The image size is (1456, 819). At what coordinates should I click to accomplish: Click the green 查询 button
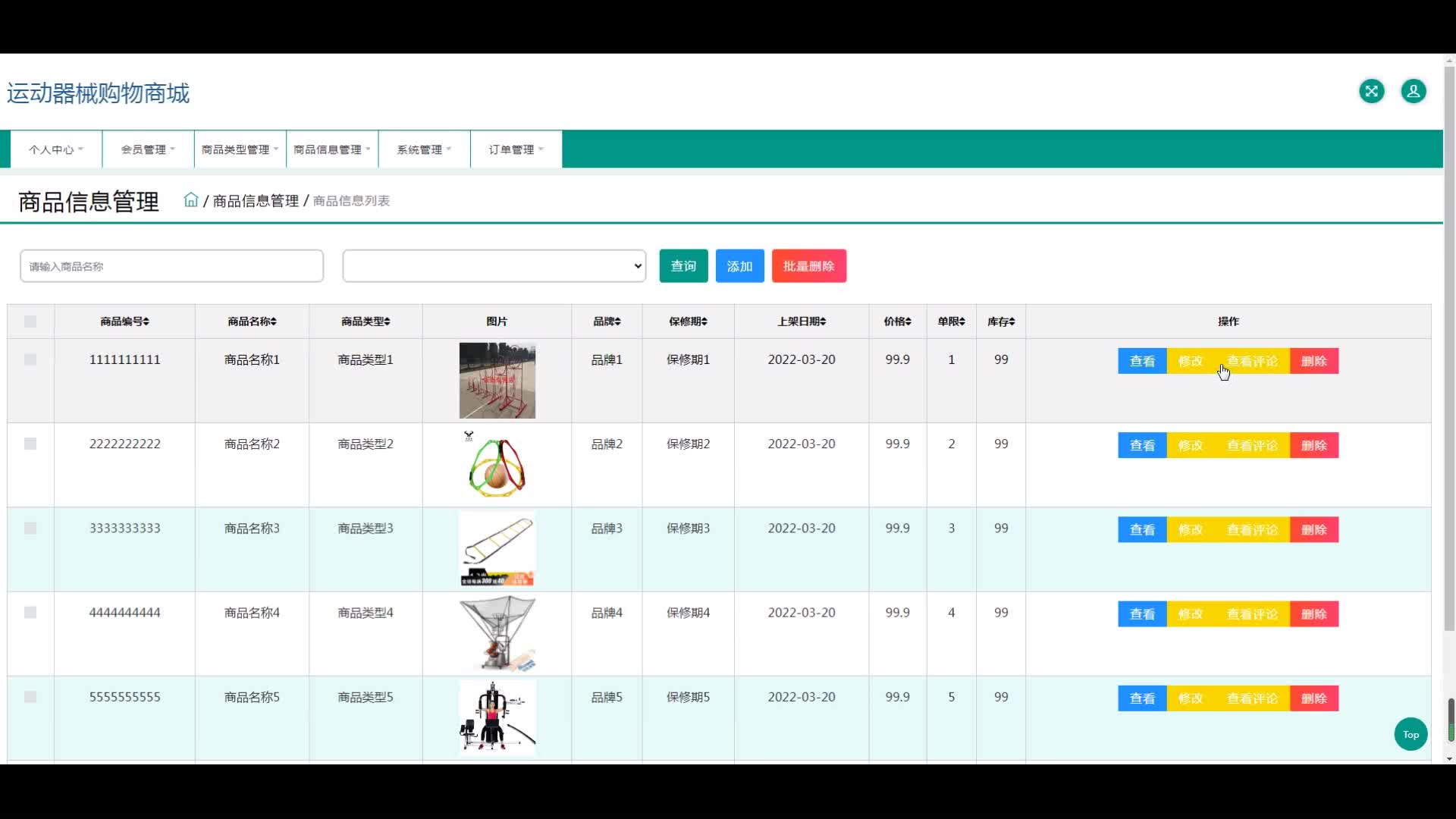[x=683, y=266]
